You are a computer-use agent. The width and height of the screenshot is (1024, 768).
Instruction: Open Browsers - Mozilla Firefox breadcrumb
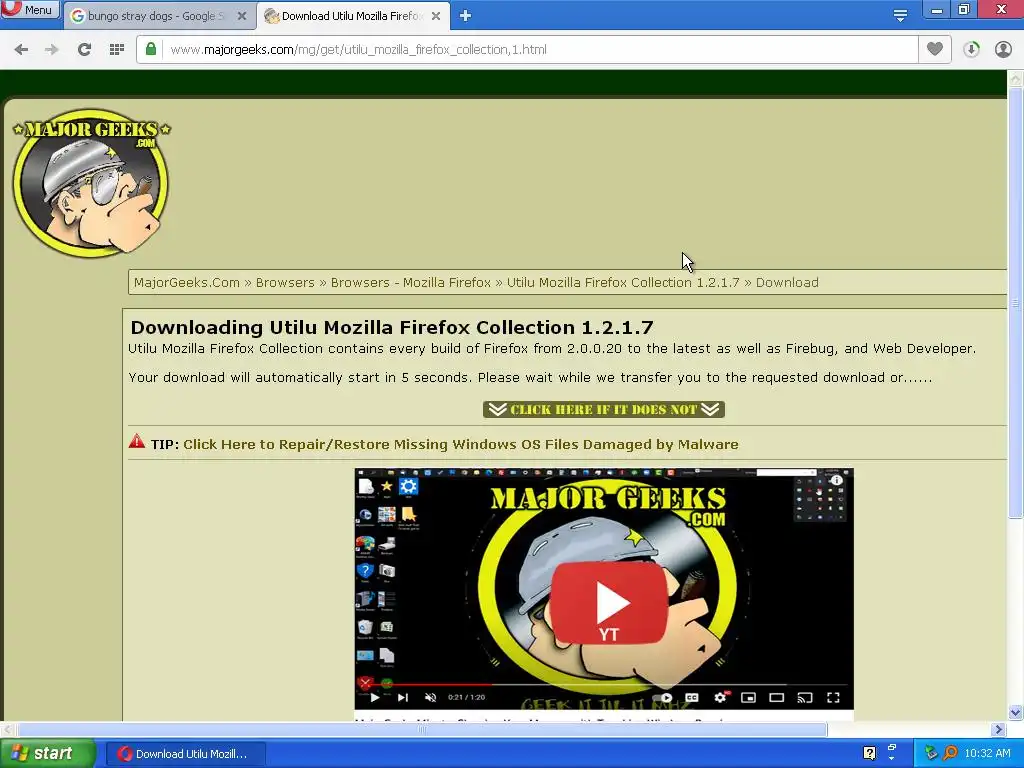(x=411, y=283)
